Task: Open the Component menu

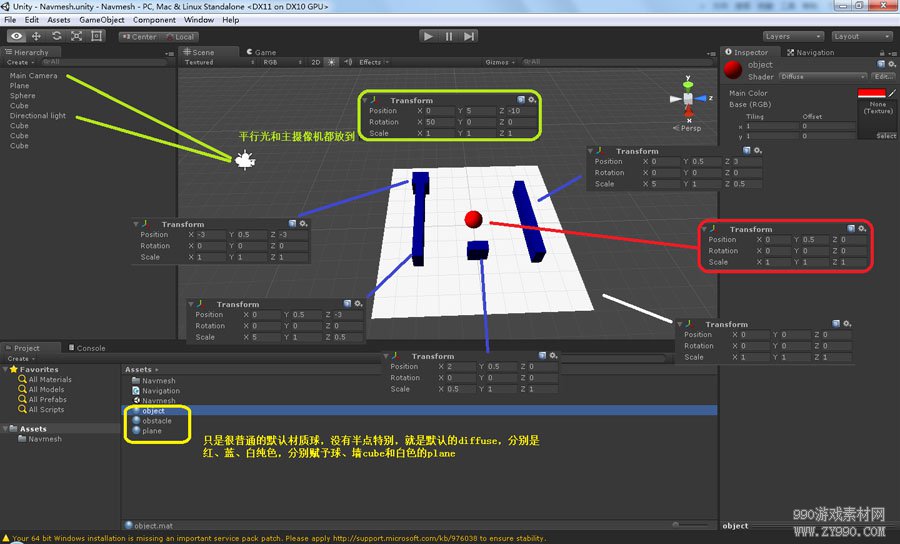Action: pyautogui.click(x=154, y=20)
